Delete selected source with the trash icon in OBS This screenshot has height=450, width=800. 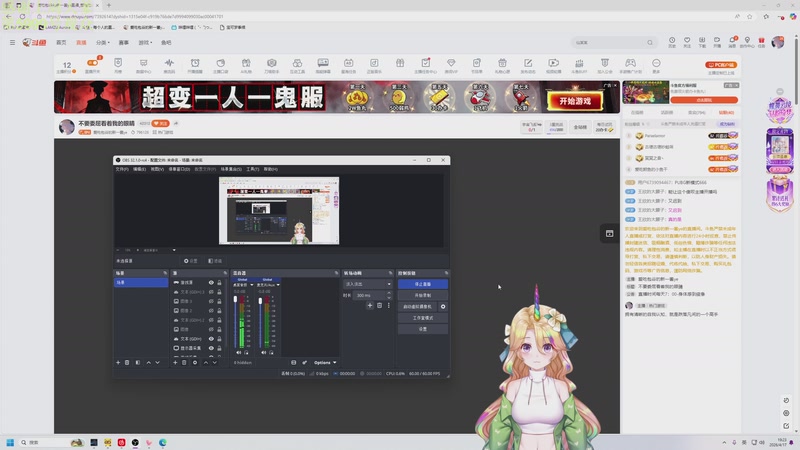point(184,363)
